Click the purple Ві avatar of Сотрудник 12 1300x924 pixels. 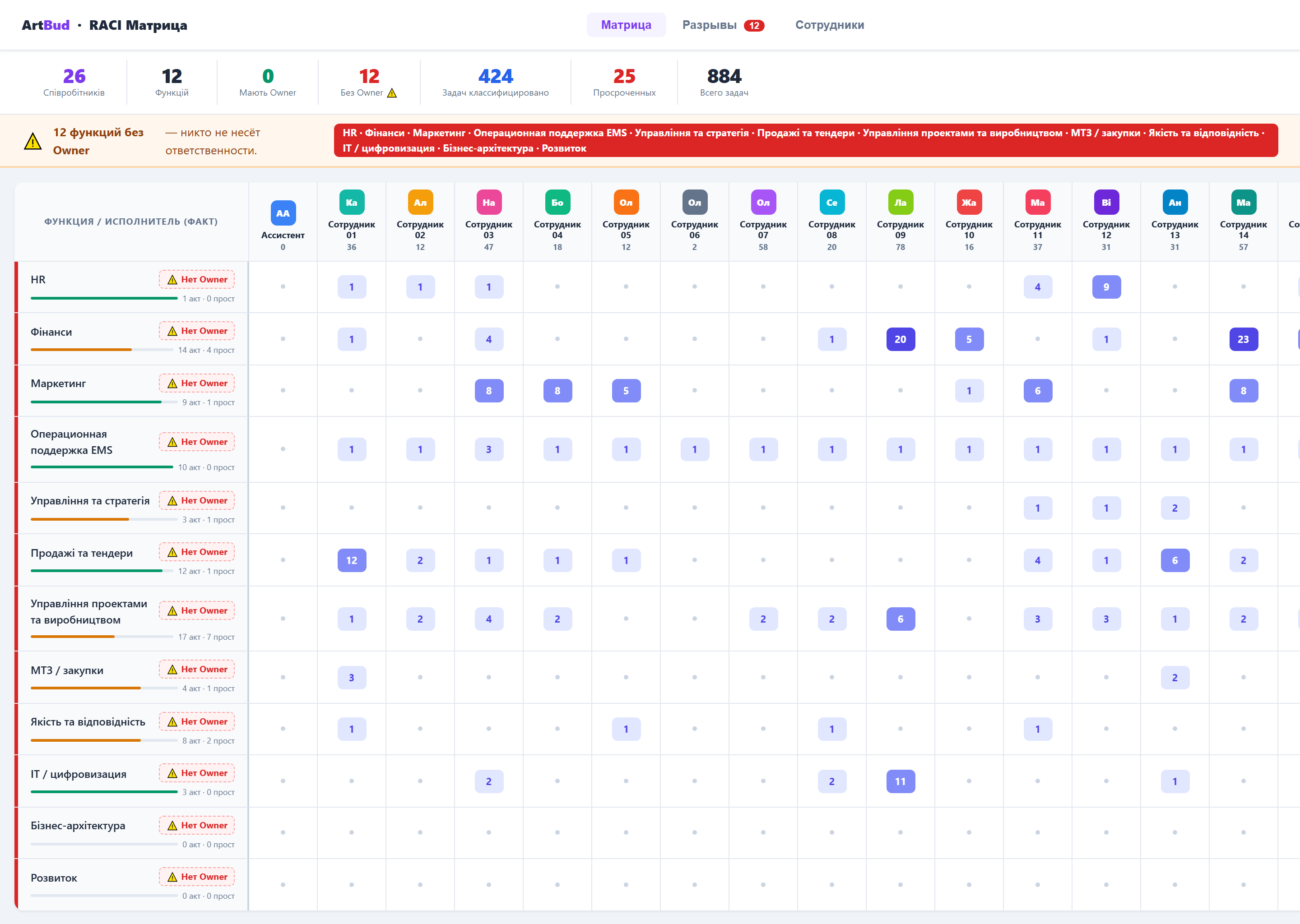pyautogui.click(x=1106, y=203)
